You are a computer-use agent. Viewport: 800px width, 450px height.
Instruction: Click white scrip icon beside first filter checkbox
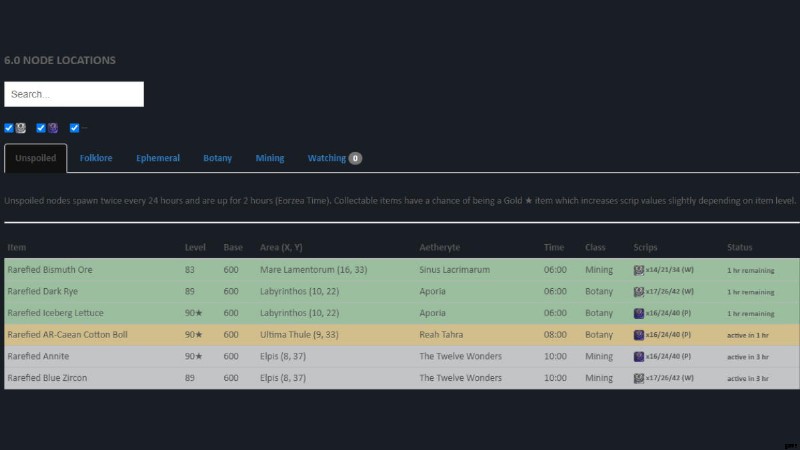click(x=21, y=128)
